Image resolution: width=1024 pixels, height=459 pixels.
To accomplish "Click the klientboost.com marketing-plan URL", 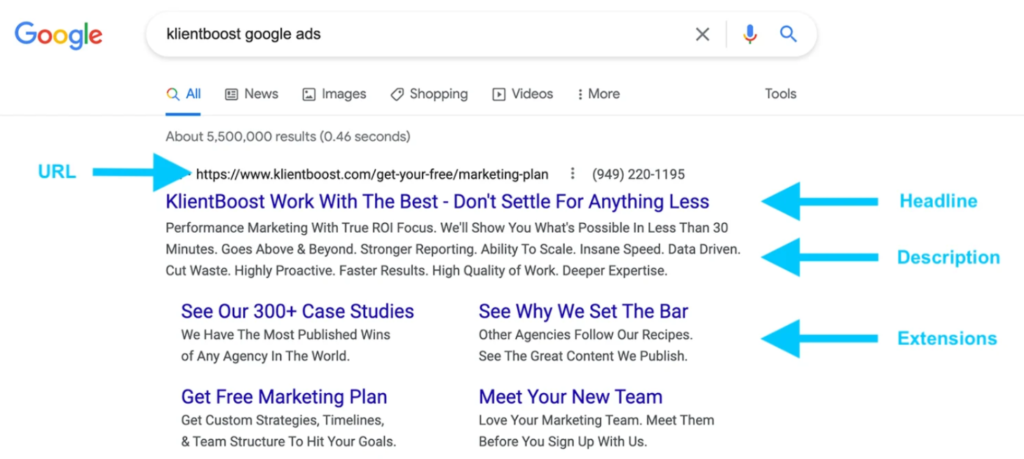I will (x=372, y=174).
